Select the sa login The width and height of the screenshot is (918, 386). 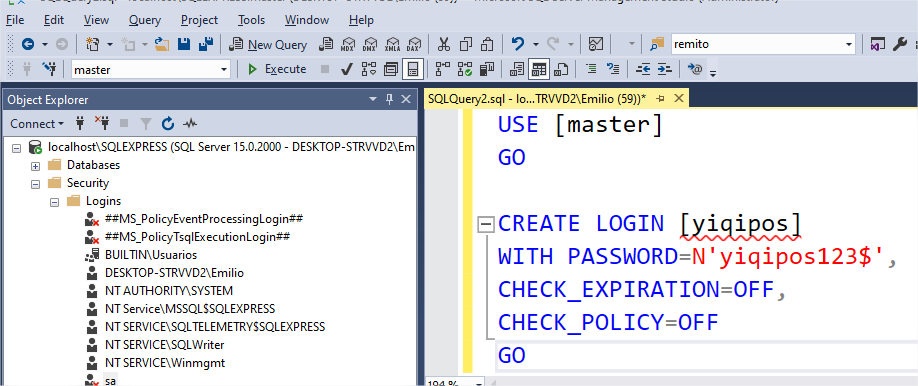[x=110, y=381]
